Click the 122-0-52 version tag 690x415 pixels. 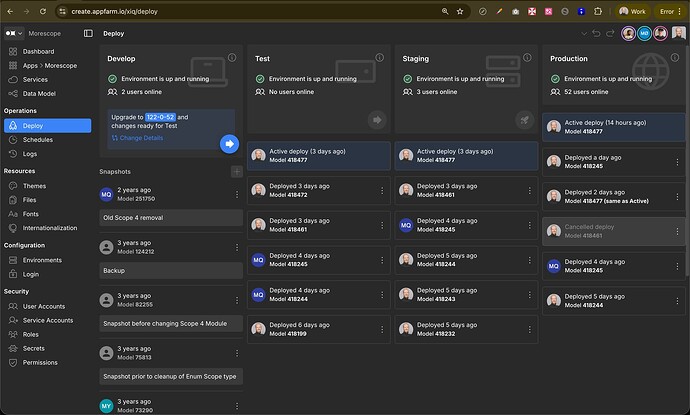tap(160, 117)
